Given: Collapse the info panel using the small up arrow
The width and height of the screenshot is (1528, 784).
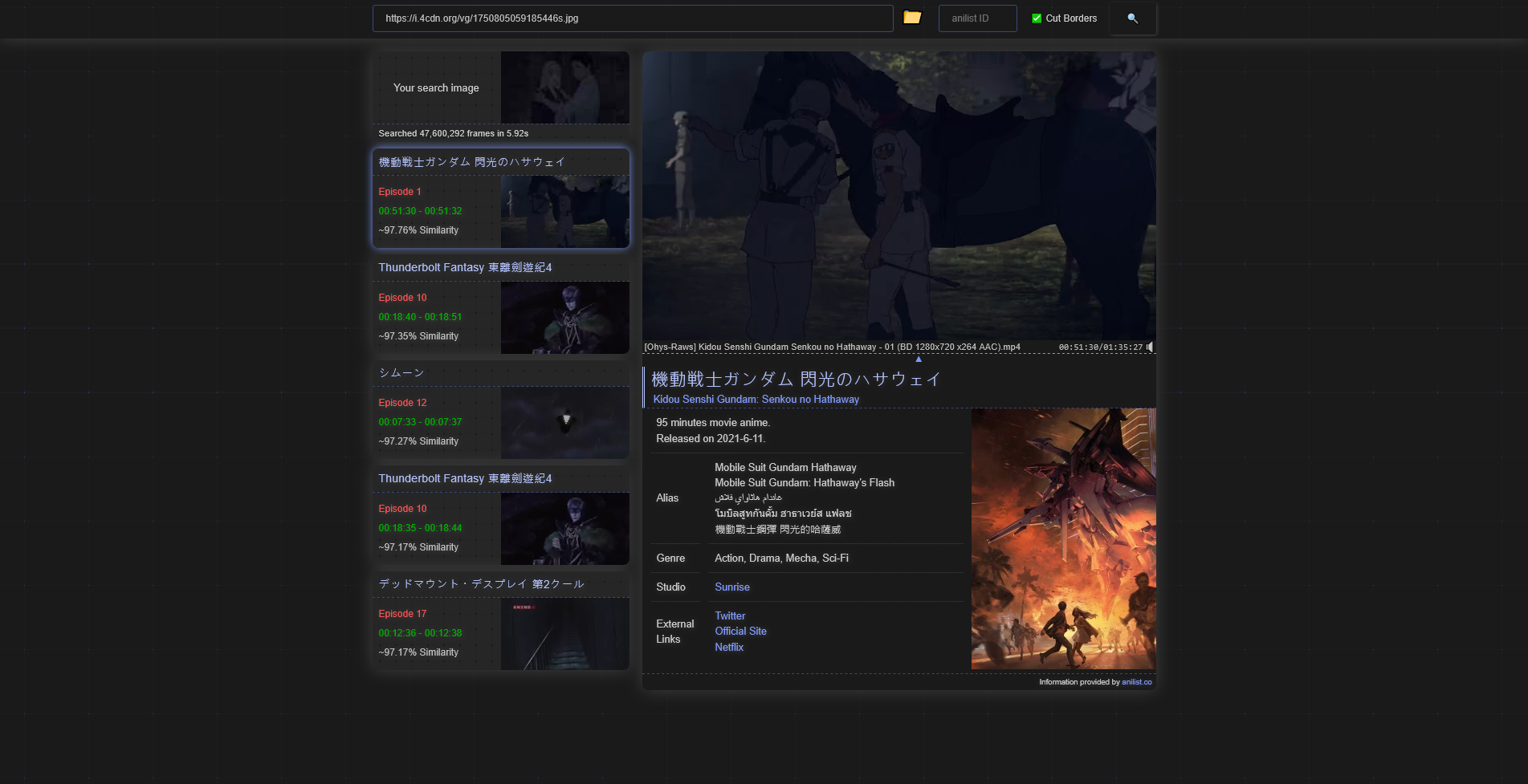Looking at the screenshot, I should click(x=919, y=359).
